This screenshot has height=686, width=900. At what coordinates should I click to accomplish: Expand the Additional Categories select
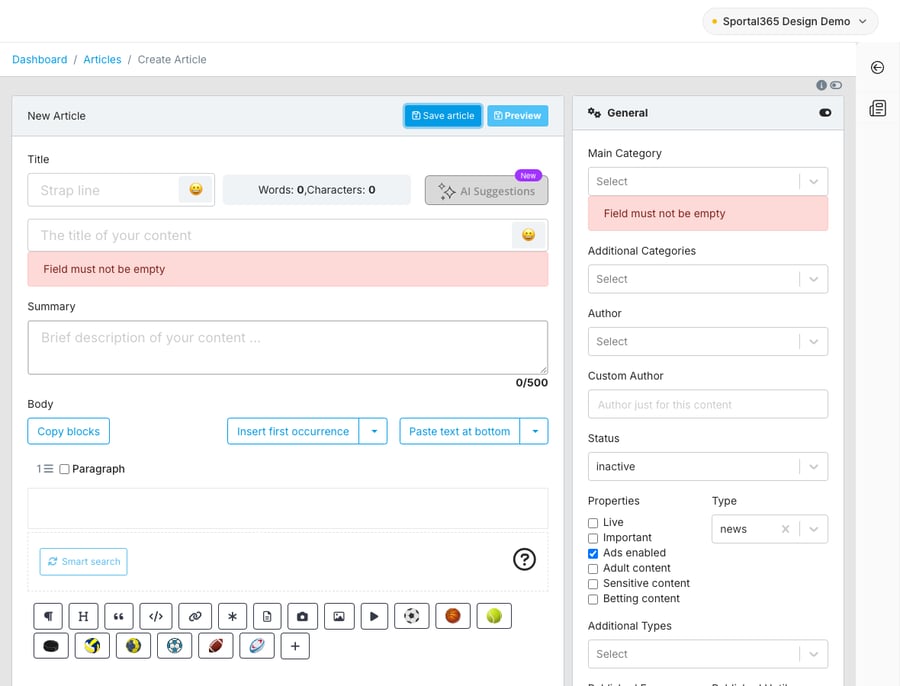pos(708,279)
